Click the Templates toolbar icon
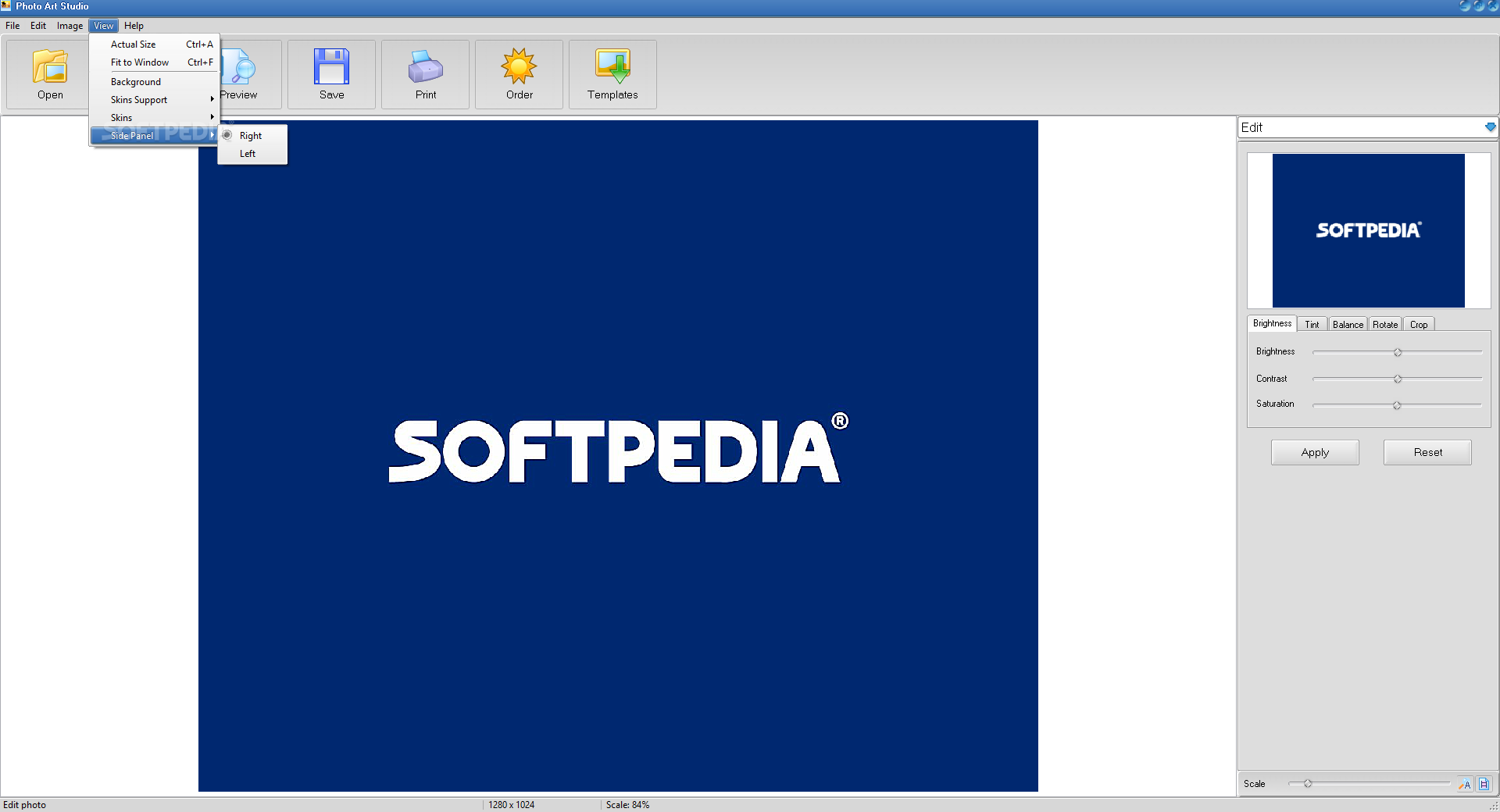 [x=612, y=66]
